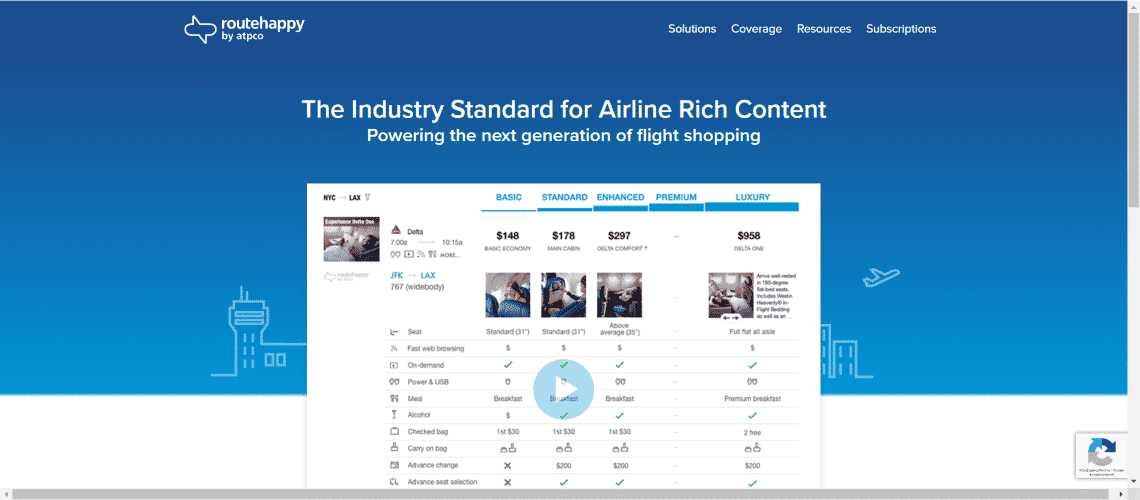Viewport: 1140px width, 500px height.
Task: Select the STANDARD fare column tab
Action: pyautogui.click(x=564, y=197)
